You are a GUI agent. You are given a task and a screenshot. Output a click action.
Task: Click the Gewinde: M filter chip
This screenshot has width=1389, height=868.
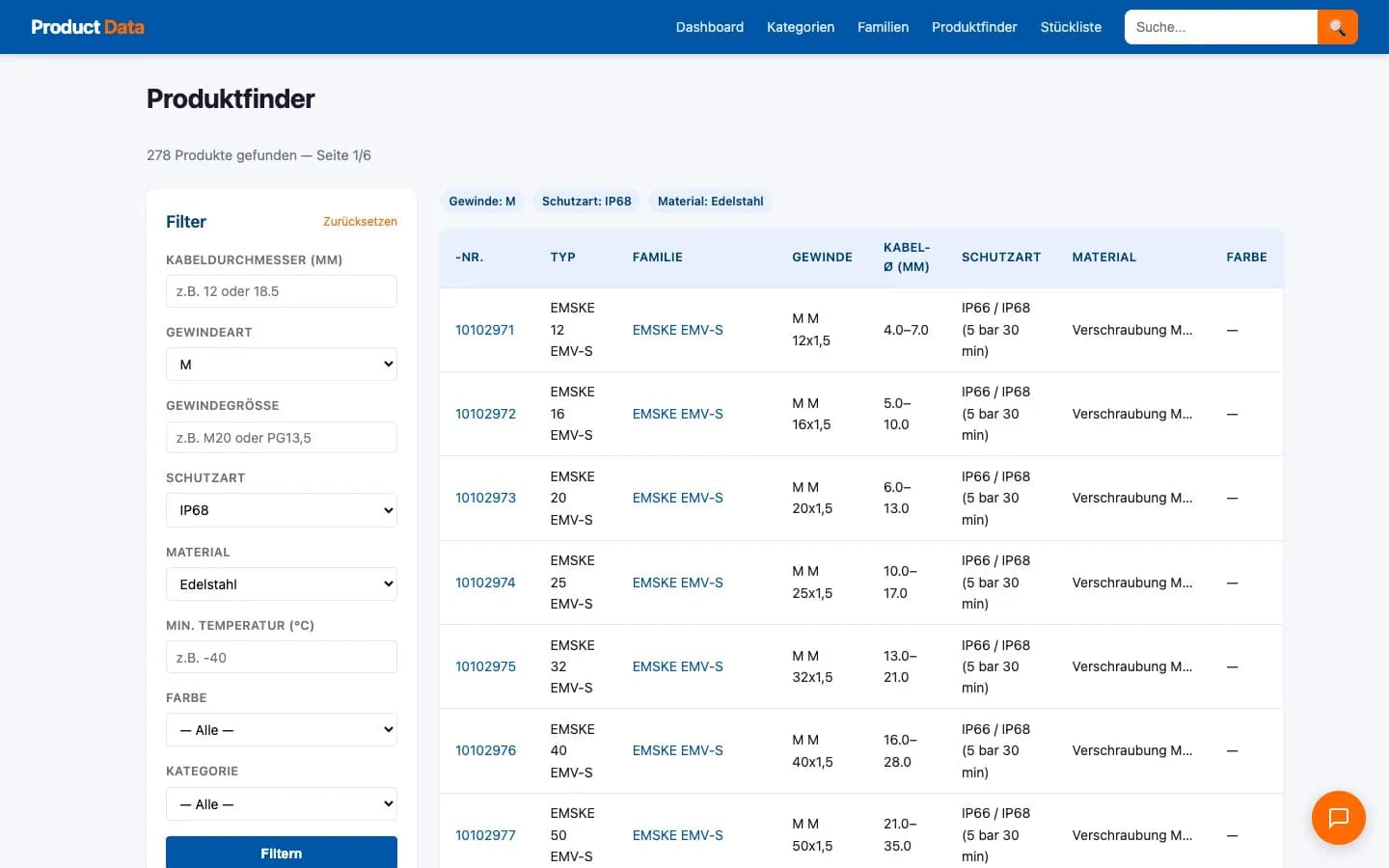pyautogui.click(x=482, y=201)
